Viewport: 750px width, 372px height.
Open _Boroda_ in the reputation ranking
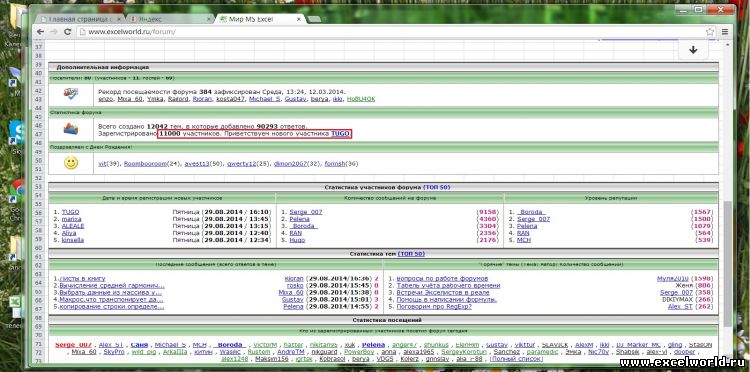(x=531, y=212)
